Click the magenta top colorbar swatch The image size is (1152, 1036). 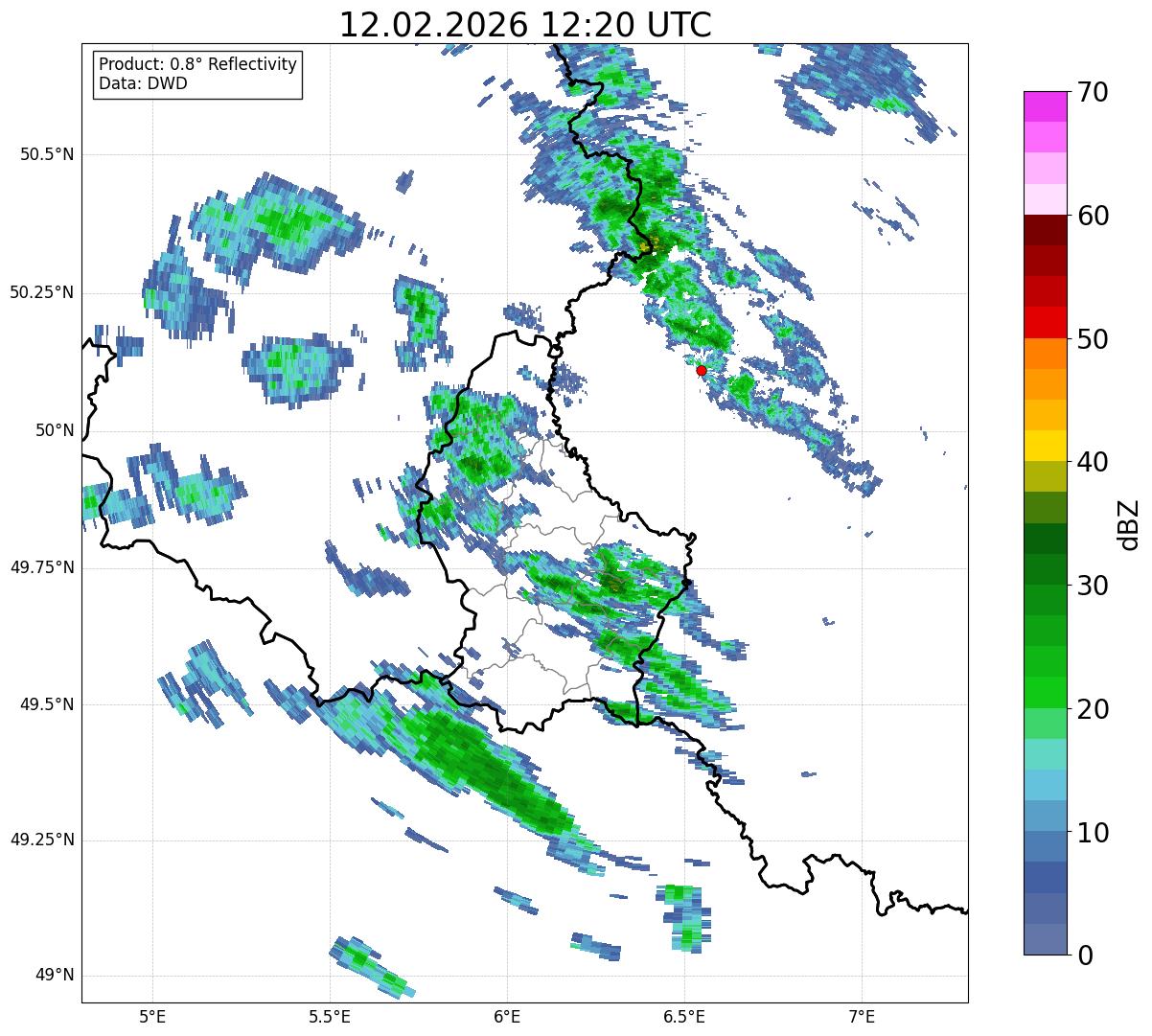pyautogui.click(x=1045, y=106)
